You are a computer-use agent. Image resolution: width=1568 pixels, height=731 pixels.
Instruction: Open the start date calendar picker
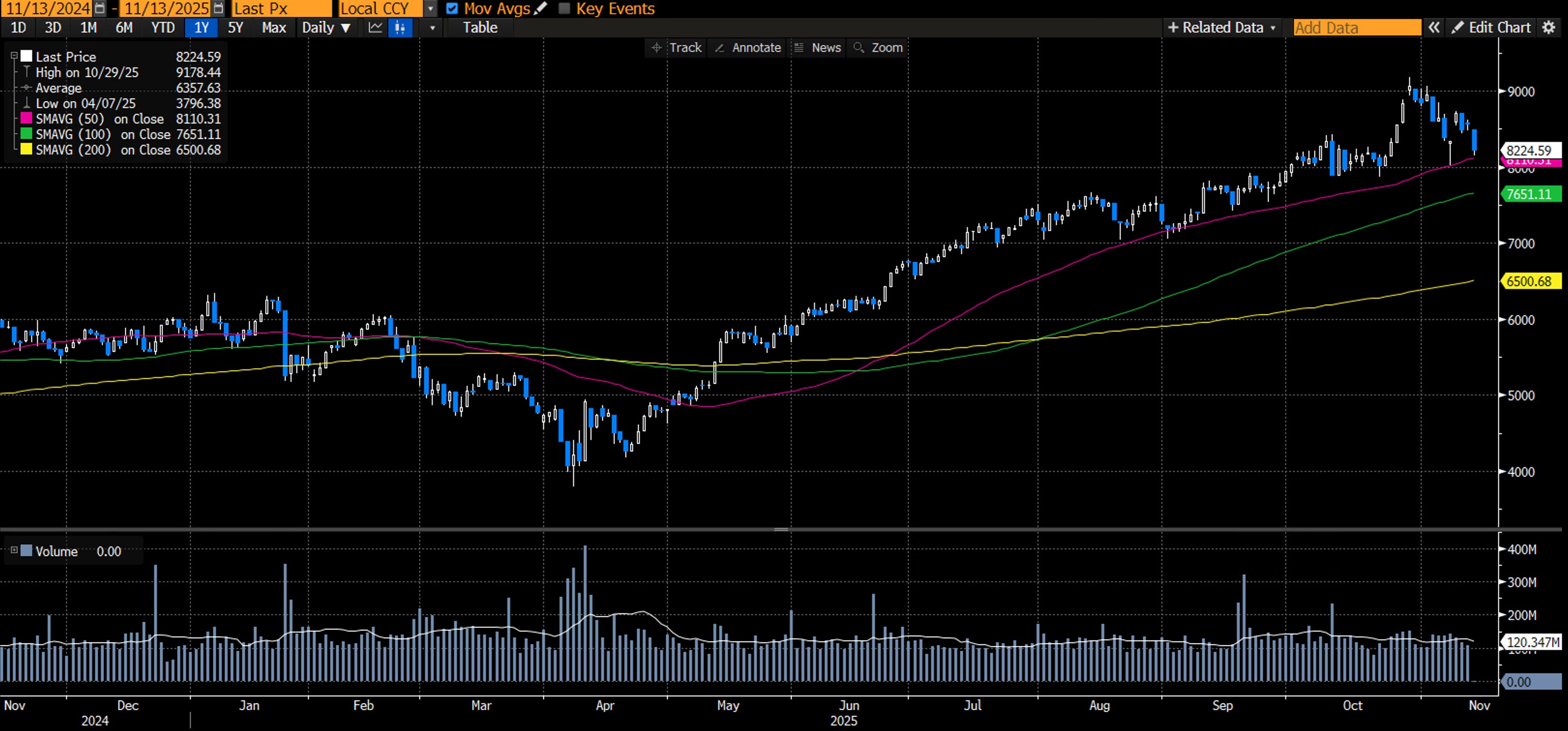point(100,9)
